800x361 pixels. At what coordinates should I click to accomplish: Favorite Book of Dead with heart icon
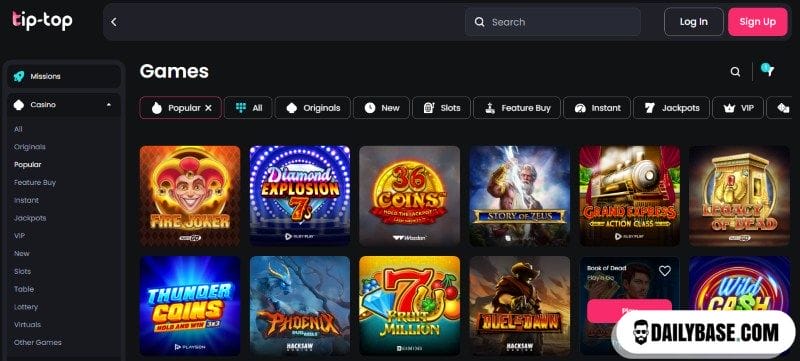click(664, 271)
